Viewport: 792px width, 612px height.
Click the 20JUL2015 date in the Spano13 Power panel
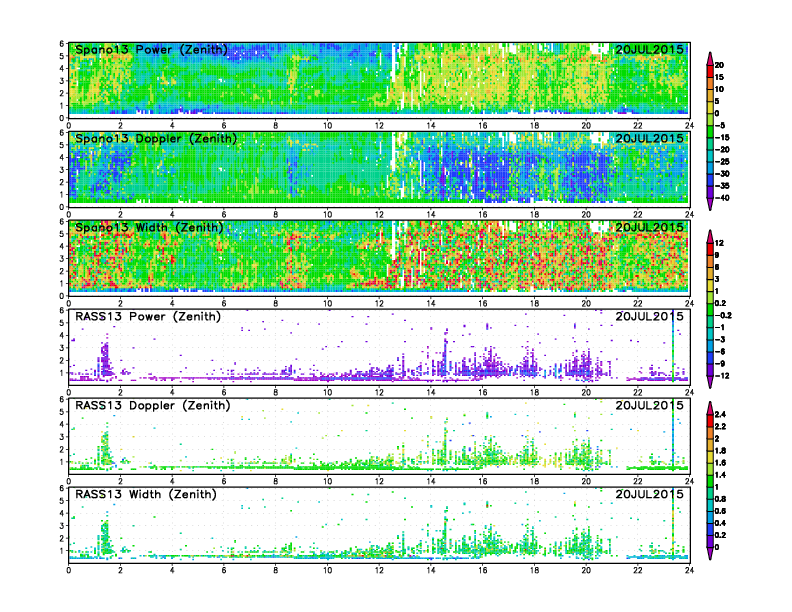click(x=649, y=50)
